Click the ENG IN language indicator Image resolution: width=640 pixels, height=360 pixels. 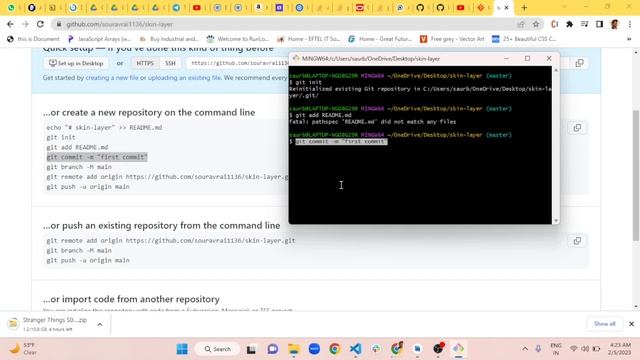[x=556, y=349]
